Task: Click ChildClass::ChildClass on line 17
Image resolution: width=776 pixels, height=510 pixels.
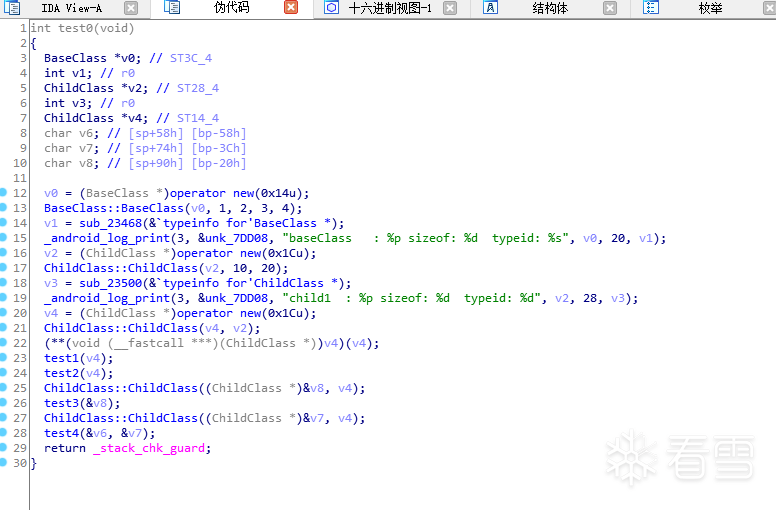Action: click(x=121, y=268)
